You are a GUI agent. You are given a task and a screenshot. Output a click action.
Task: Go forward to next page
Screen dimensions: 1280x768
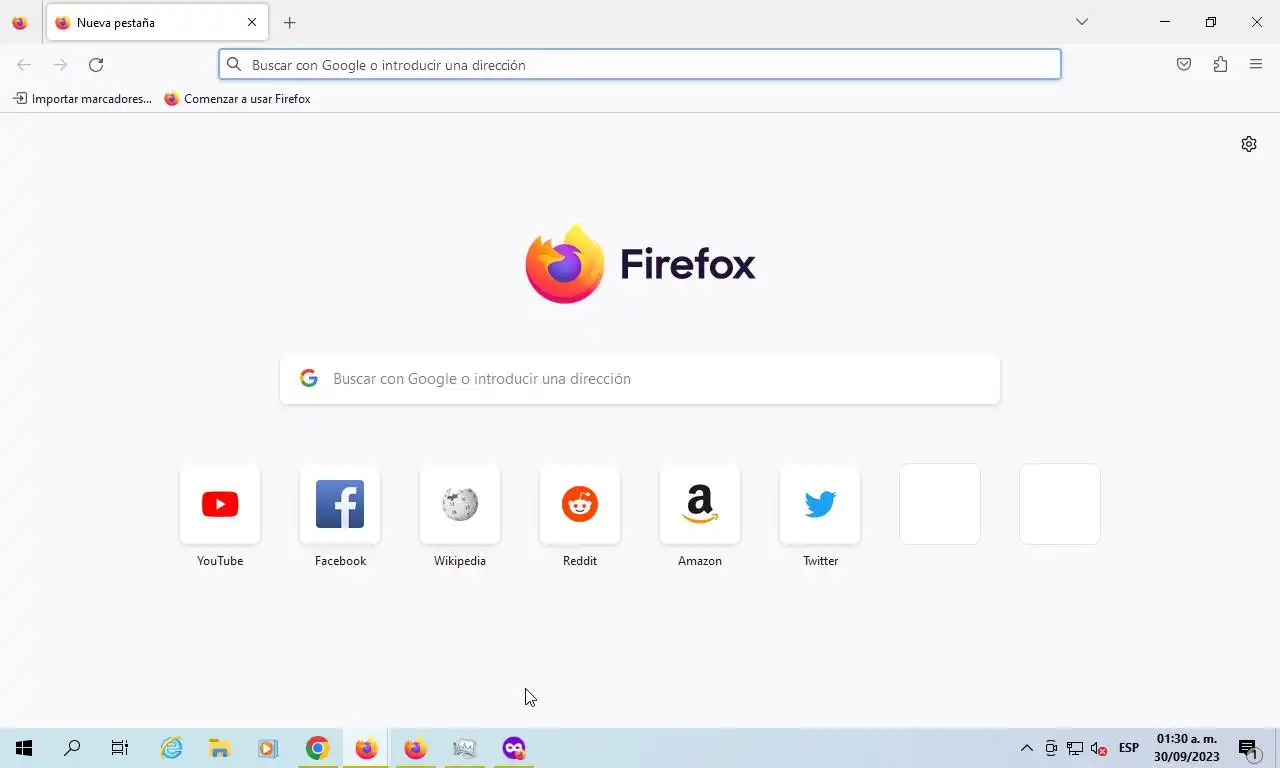[60, 65]
